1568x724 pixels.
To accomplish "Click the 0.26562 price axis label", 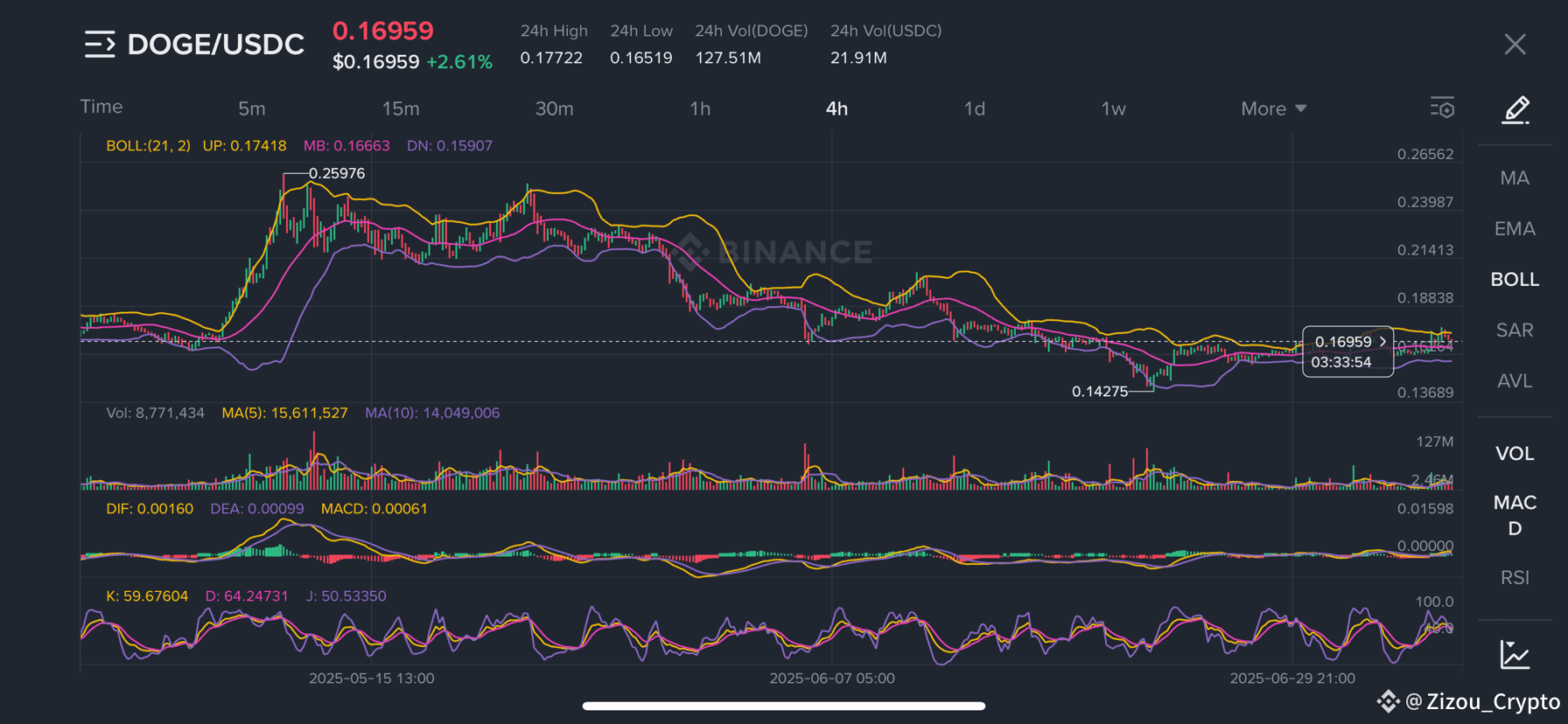I will (x=1425, y=155).
